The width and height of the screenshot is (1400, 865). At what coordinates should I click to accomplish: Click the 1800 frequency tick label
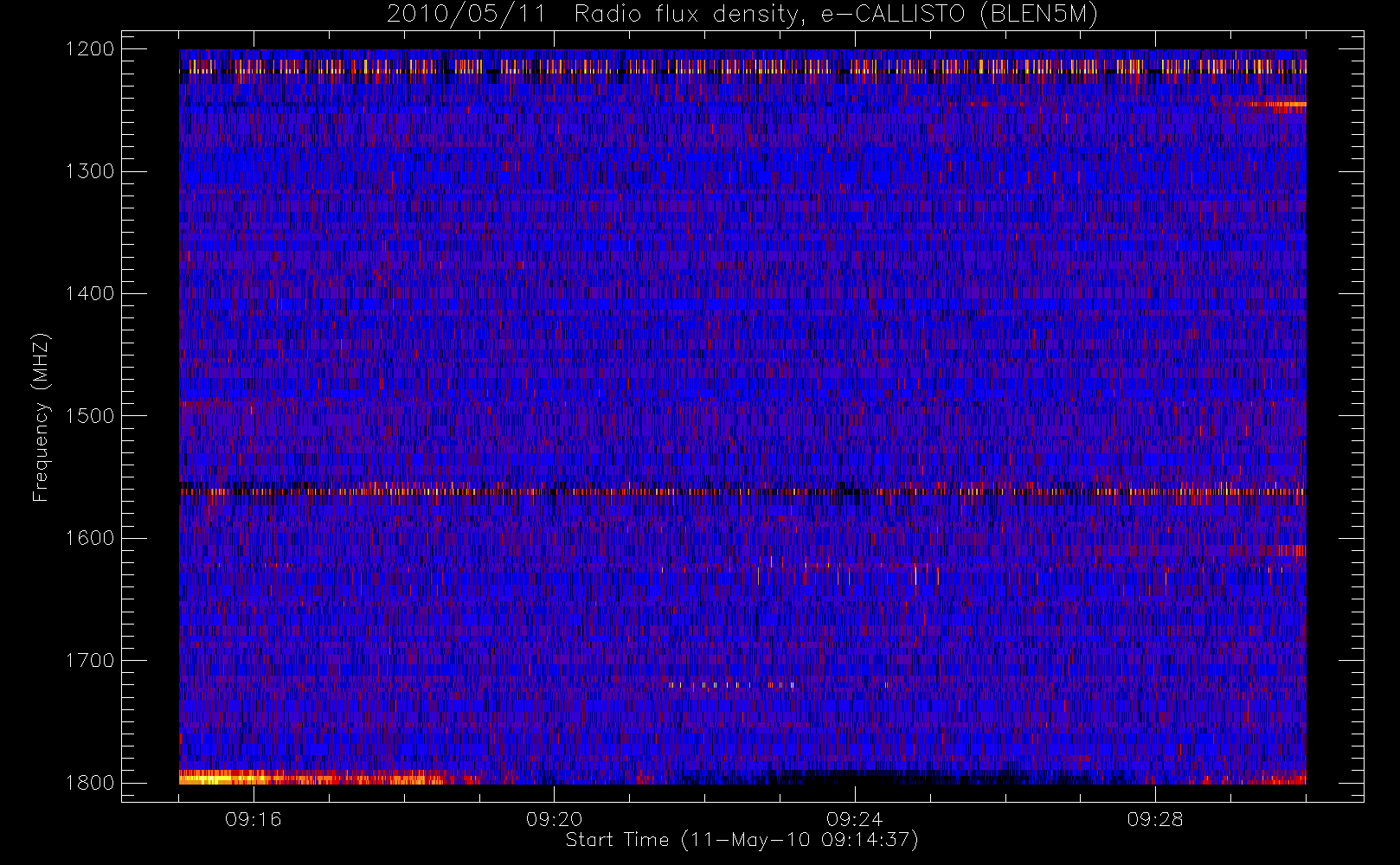click(x=90, y=783)
